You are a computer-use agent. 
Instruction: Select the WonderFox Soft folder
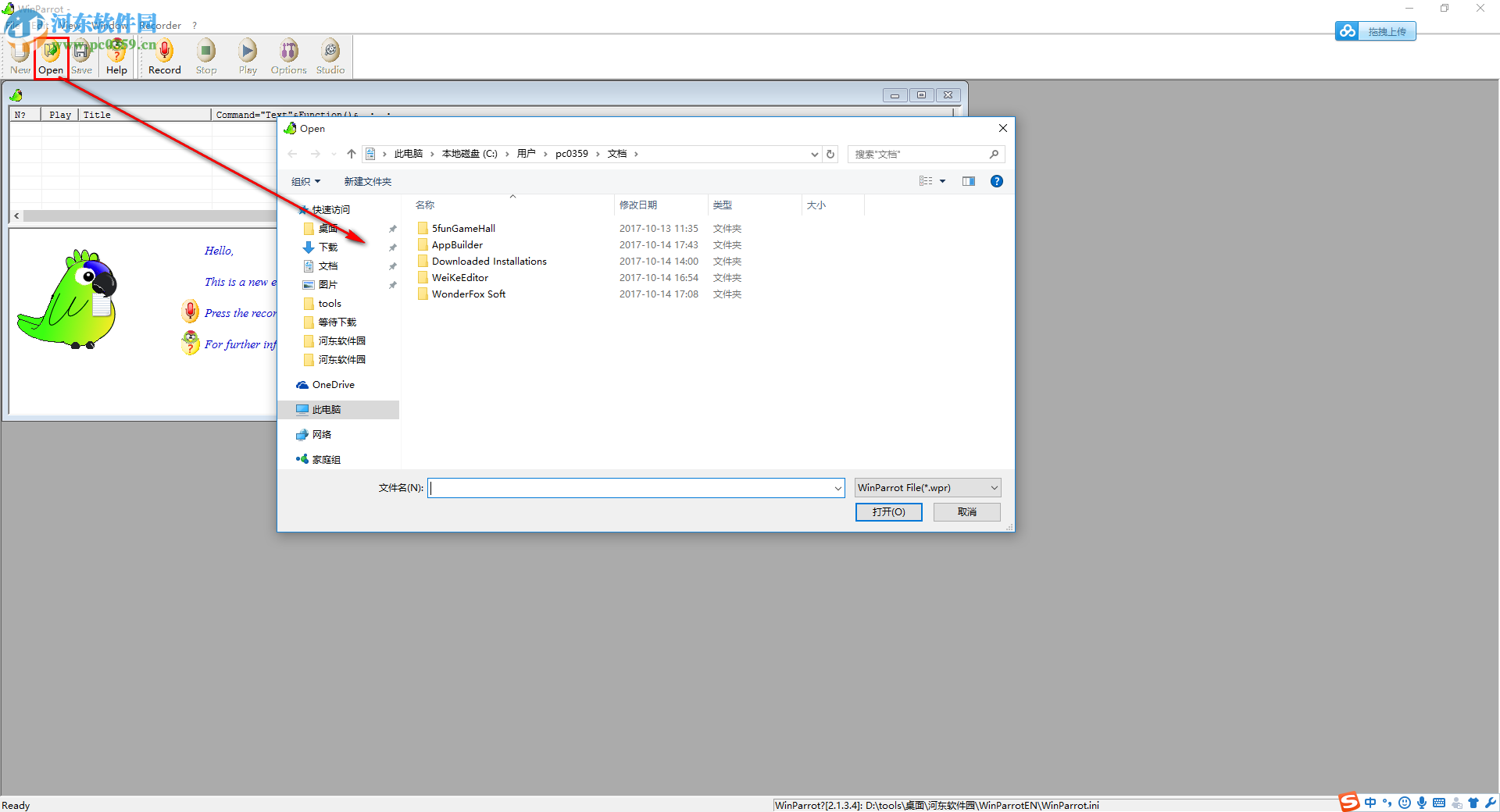pos(468,294)
